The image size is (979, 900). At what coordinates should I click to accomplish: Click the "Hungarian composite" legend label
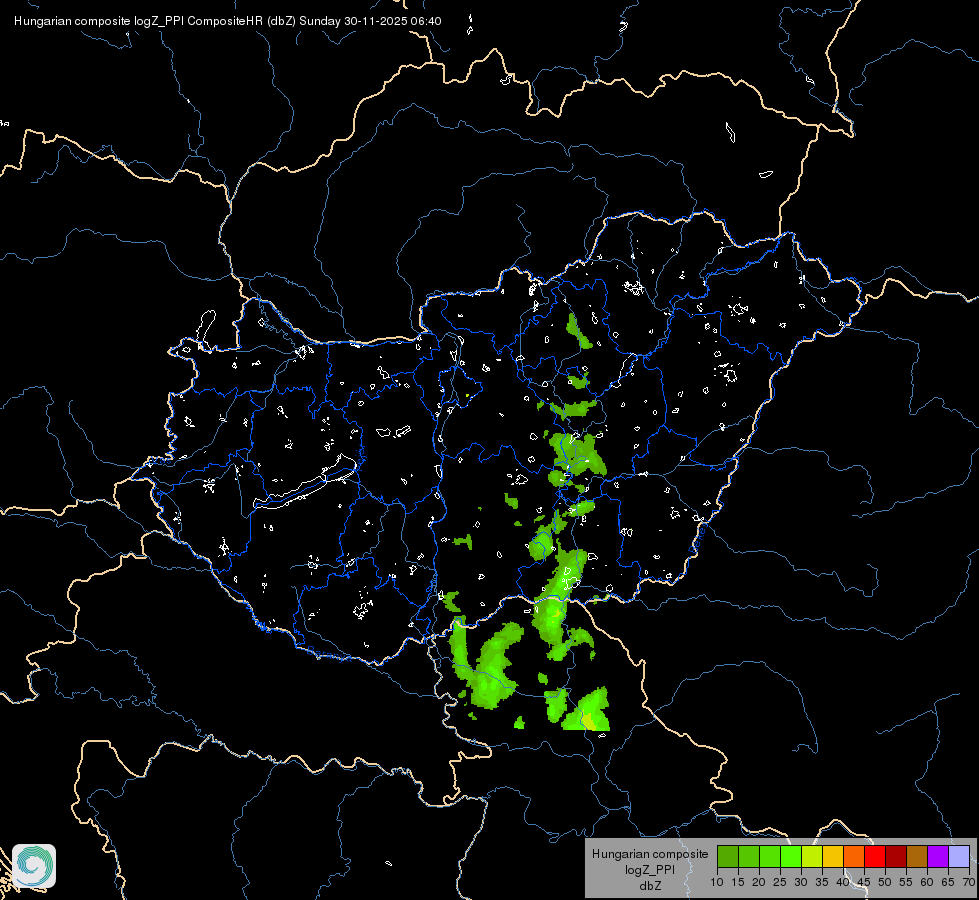650,854
